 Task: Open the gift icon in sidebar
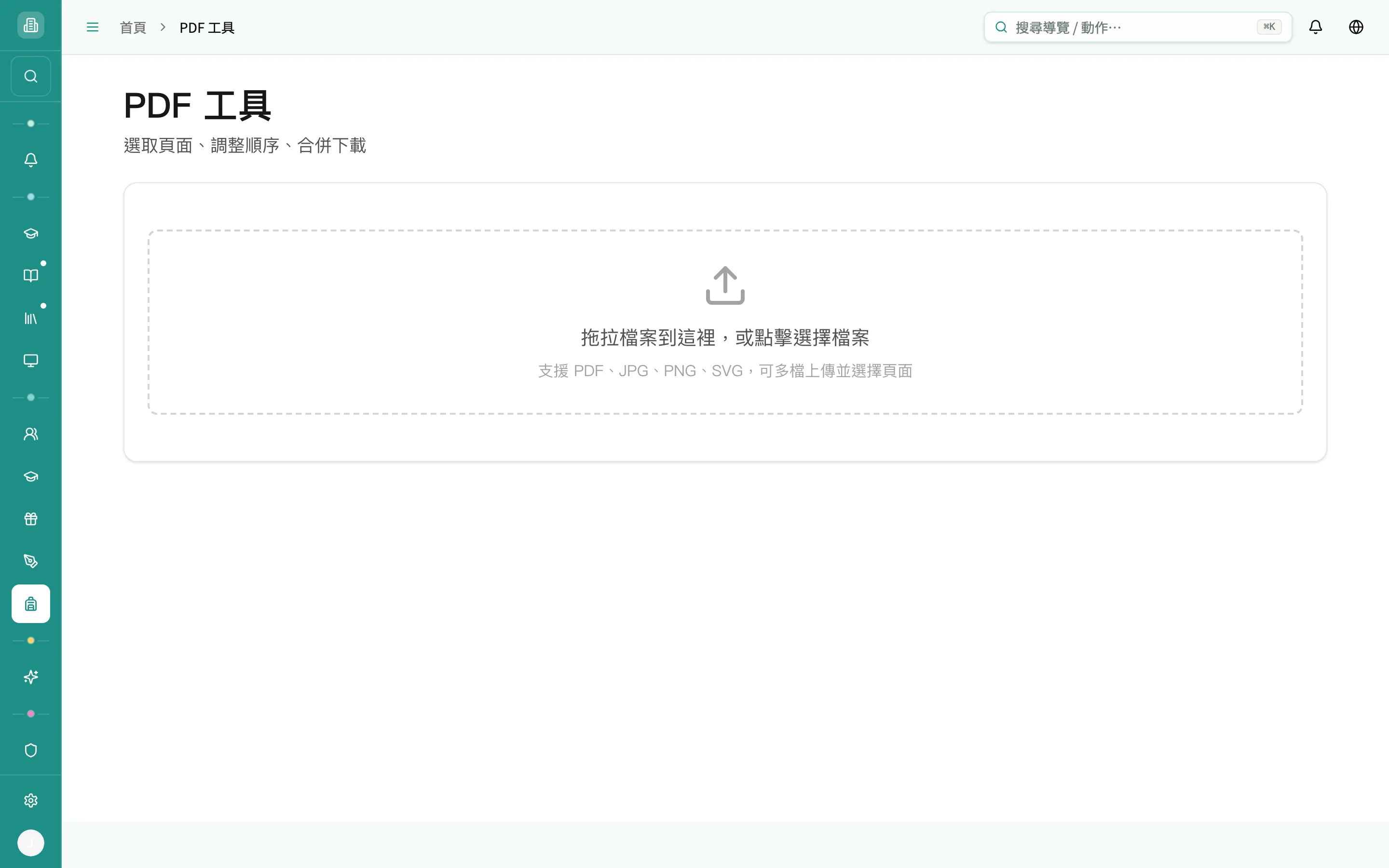[30, 519]
